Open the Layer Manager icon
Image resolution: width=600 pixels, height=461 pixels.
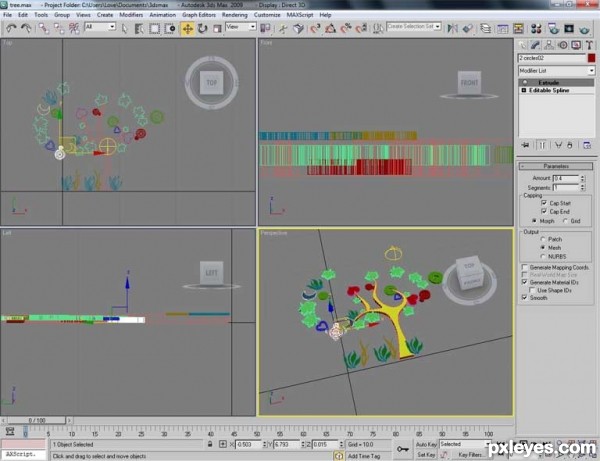click(486, 29)
